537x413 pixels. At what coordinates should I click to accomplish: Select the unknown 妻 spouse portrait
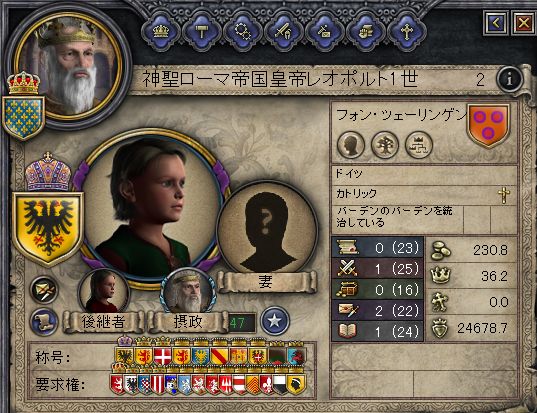(x=268, y=230)
